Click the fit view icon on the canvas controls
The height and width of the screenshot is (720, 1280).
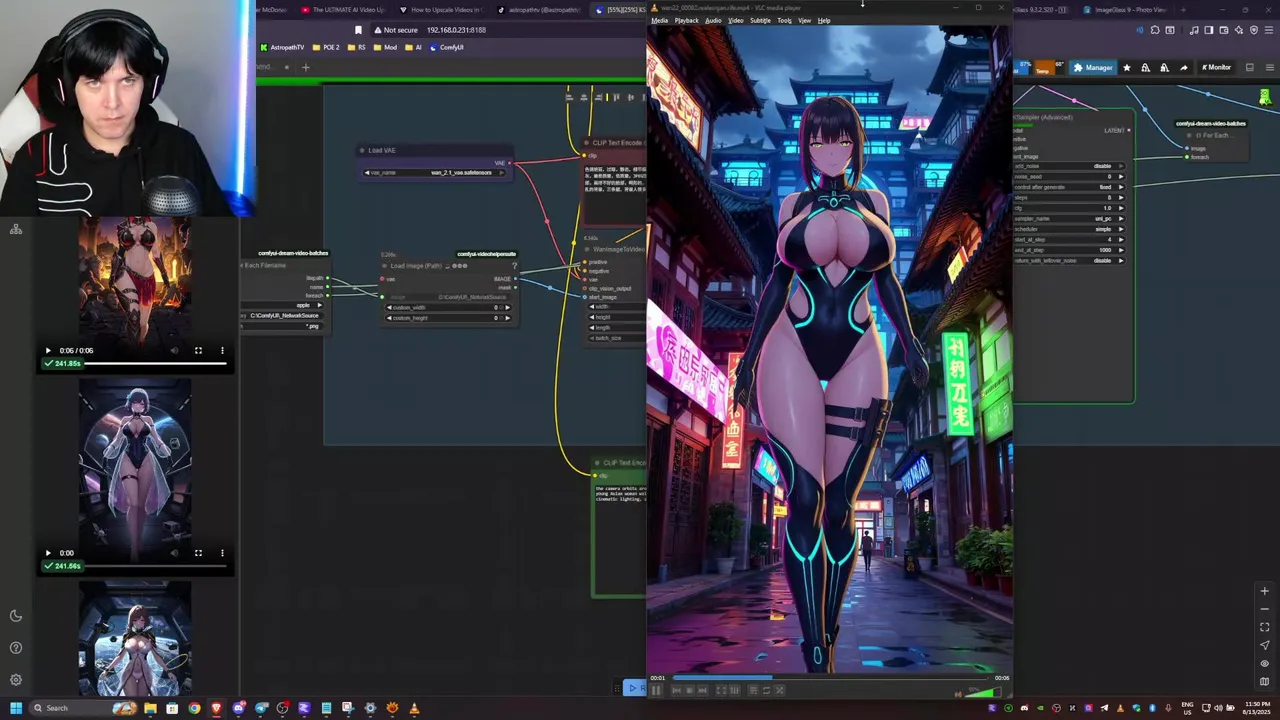1264,627
